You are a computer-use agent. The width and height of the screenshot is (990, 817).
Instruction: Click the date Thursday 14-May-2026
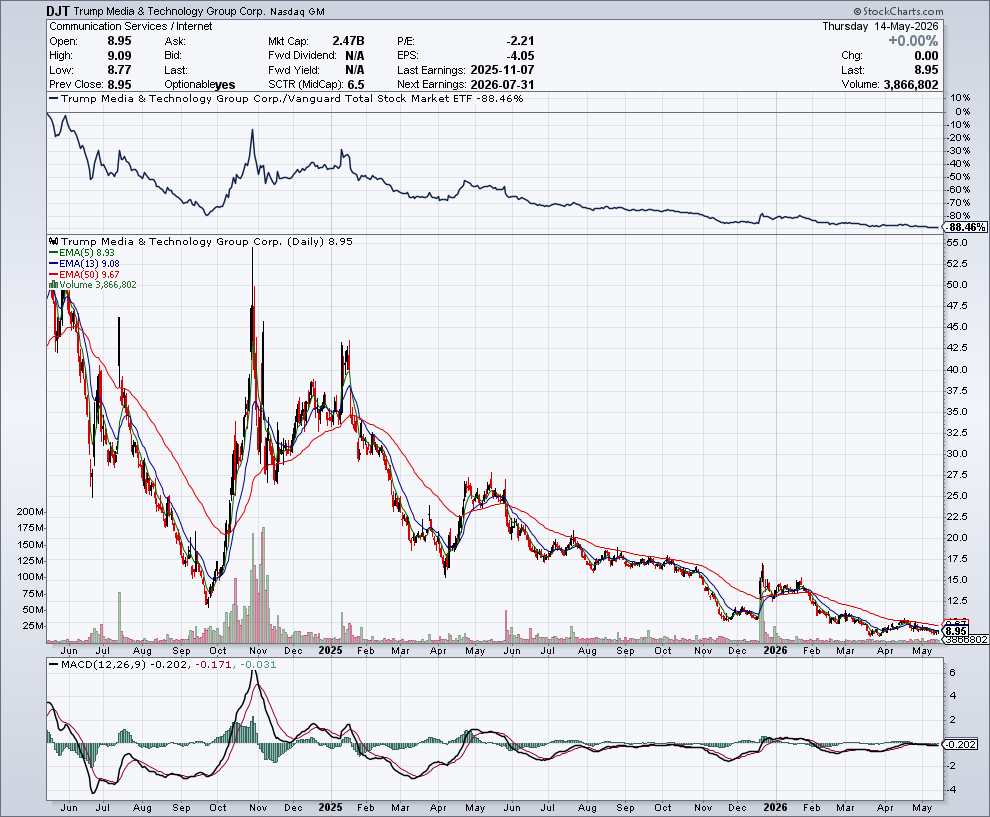[x=880, y=27]
